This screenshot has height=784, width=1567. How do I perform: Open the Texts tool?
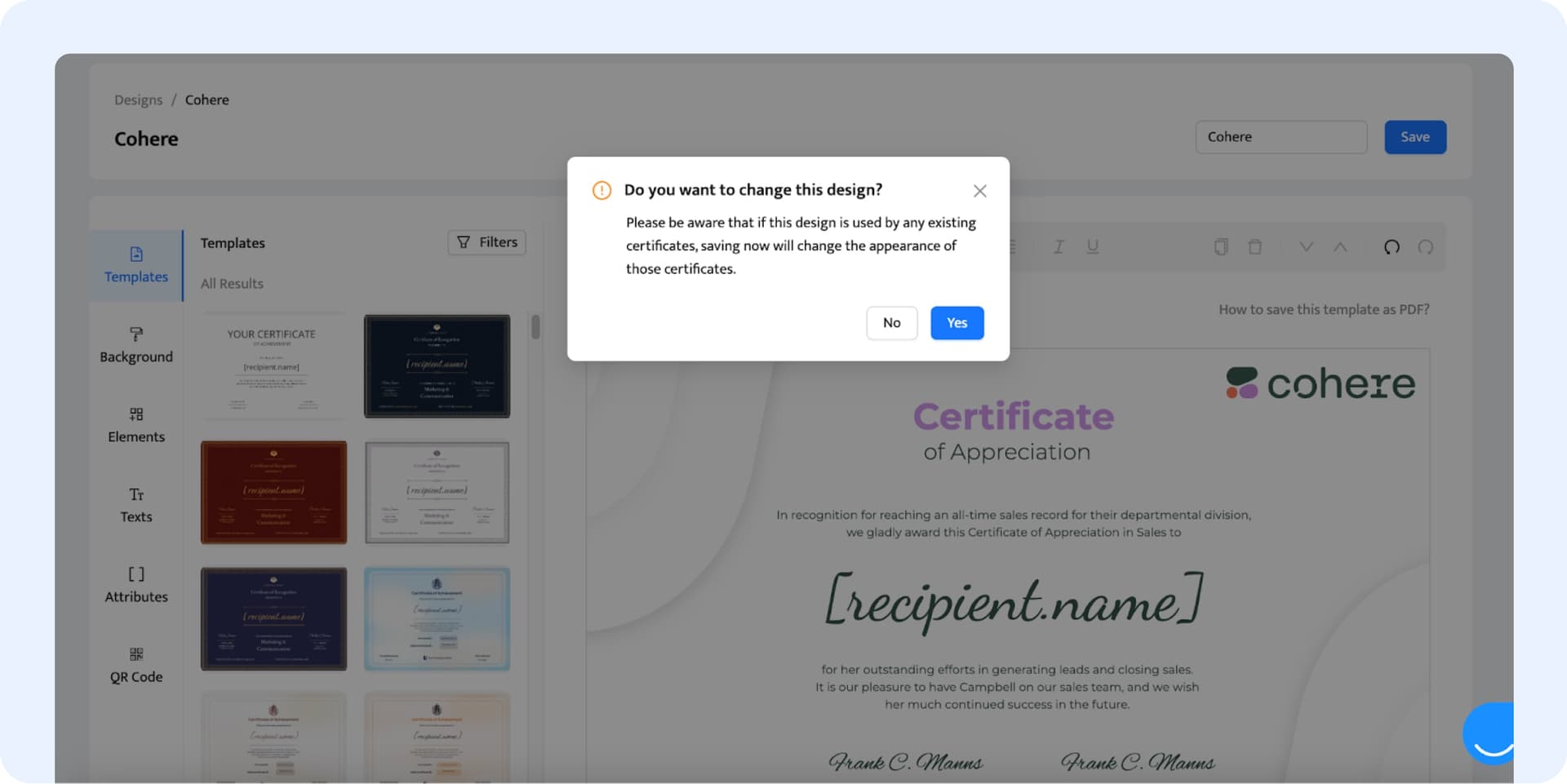point(136,505)
